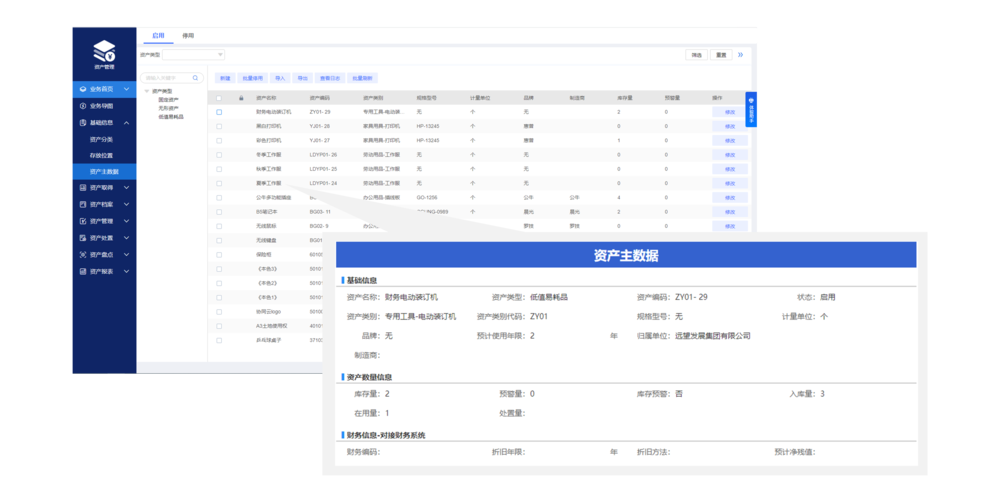1000x499 pixels.
Task: Click the 资产取得 sidebar icon
Action: pyautogui.click(x=83, y=188)
